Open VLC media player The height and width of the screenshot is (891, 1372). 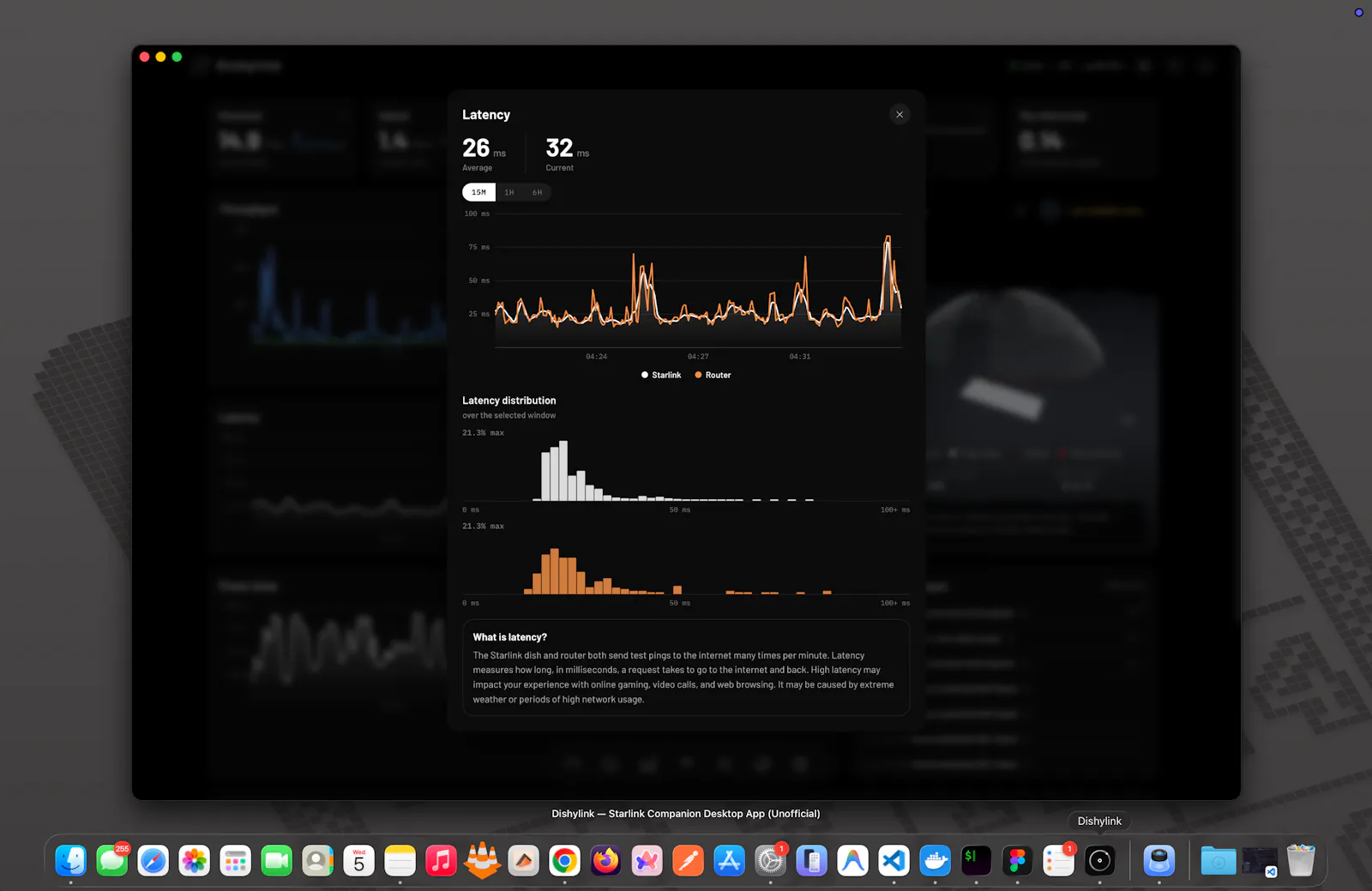coord(483,860)
